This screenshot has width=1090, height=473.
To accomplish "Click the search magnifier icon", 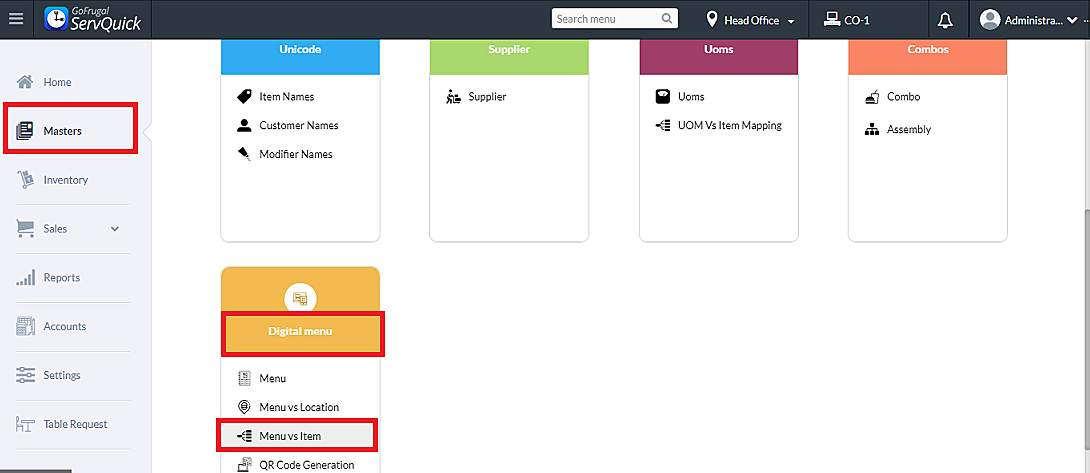I will (x=667, y=19).
